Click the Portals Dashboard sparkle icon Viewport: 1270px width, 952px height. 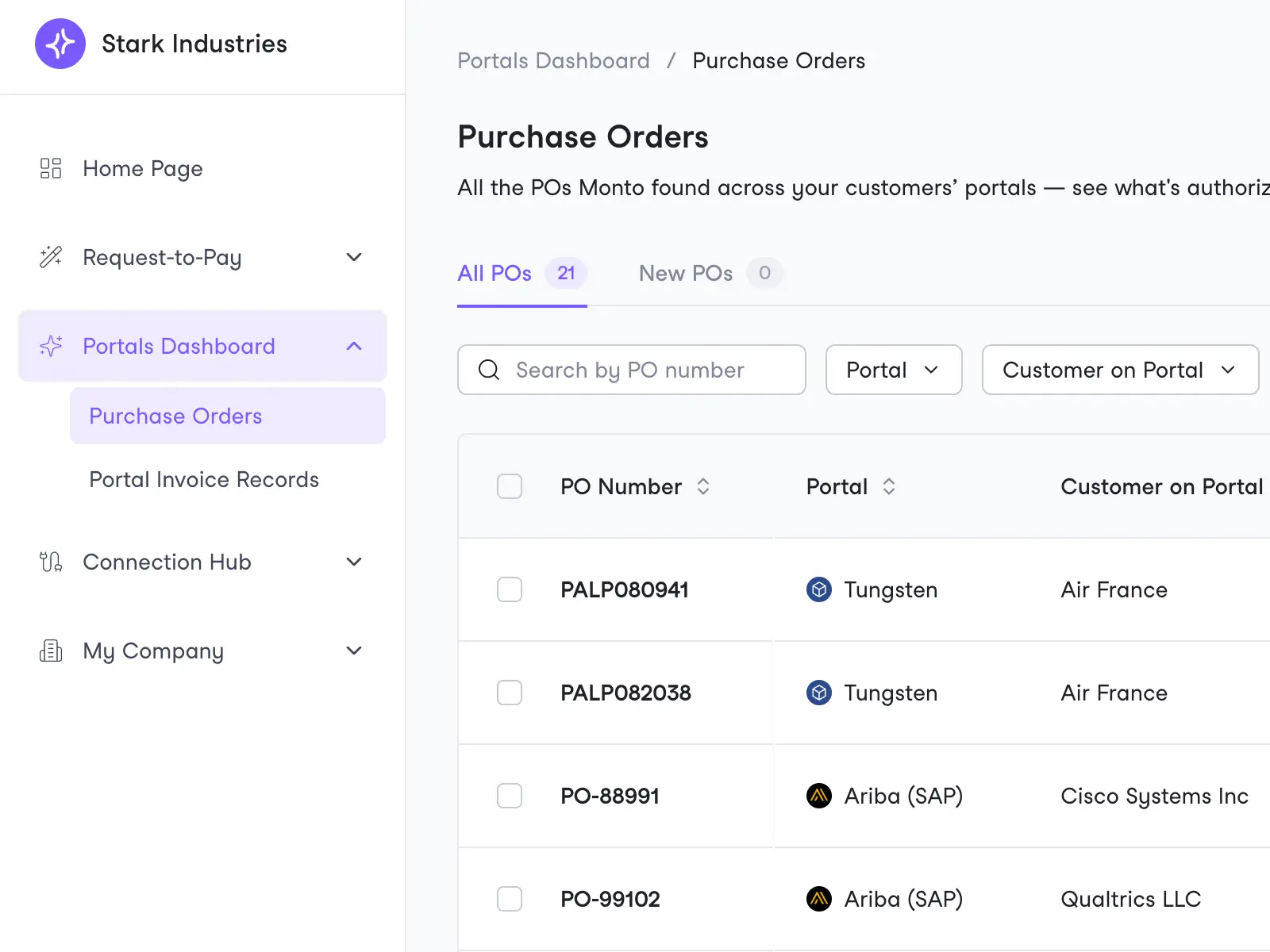(x=51, y=346)
